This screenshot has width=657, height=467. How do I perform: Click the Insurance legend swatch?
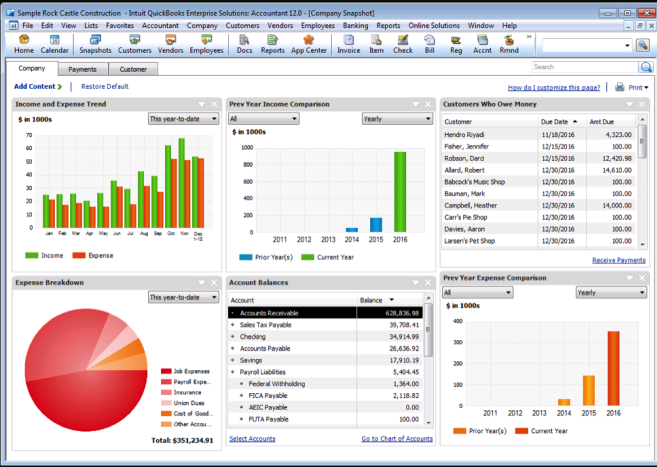click(166, 392)
